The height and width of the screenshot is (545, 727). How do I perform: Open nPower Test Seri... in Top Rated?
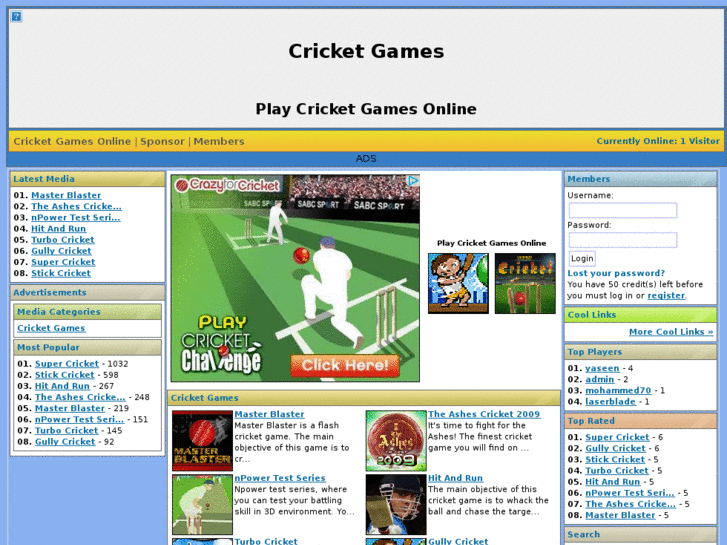click(x=630, y=493)
